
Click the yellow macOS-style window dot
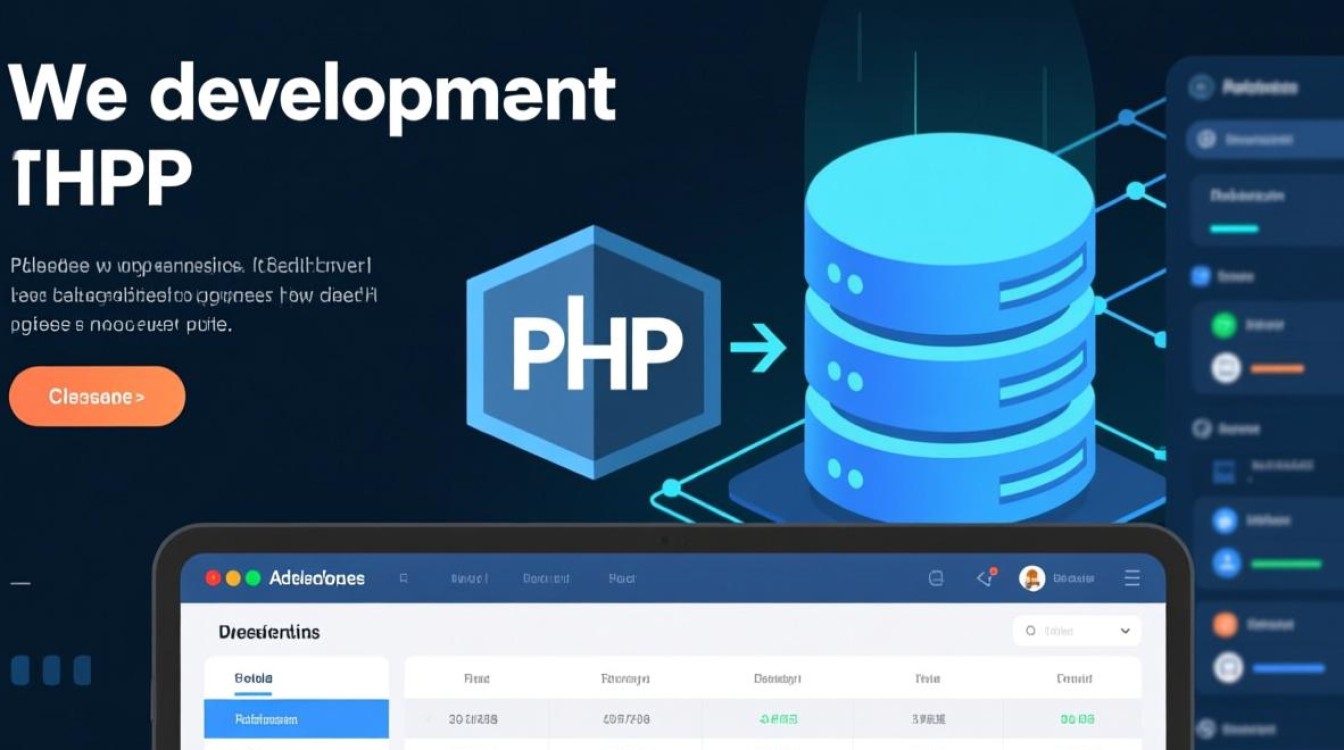click(233, 578)
